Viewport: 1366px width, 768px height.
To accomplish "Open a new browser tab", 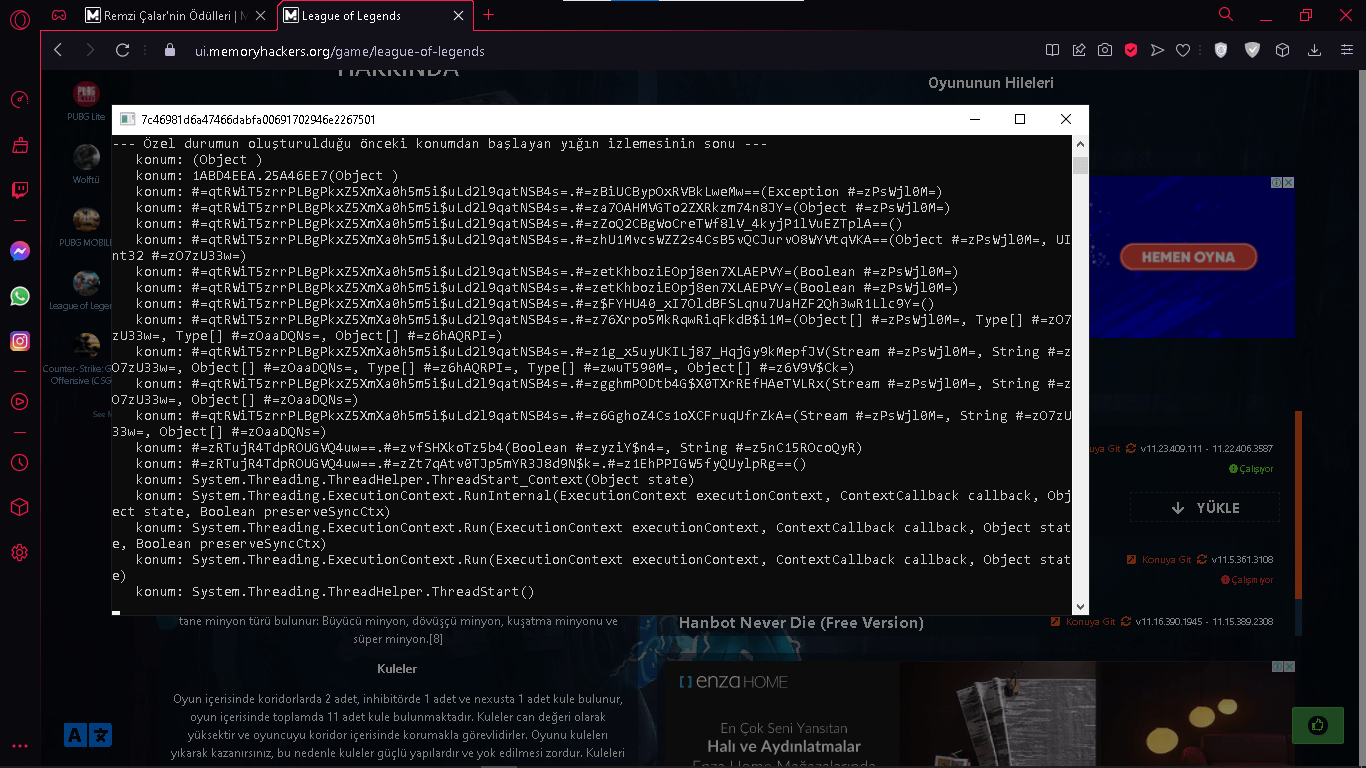I will click(x=489, y=15).
